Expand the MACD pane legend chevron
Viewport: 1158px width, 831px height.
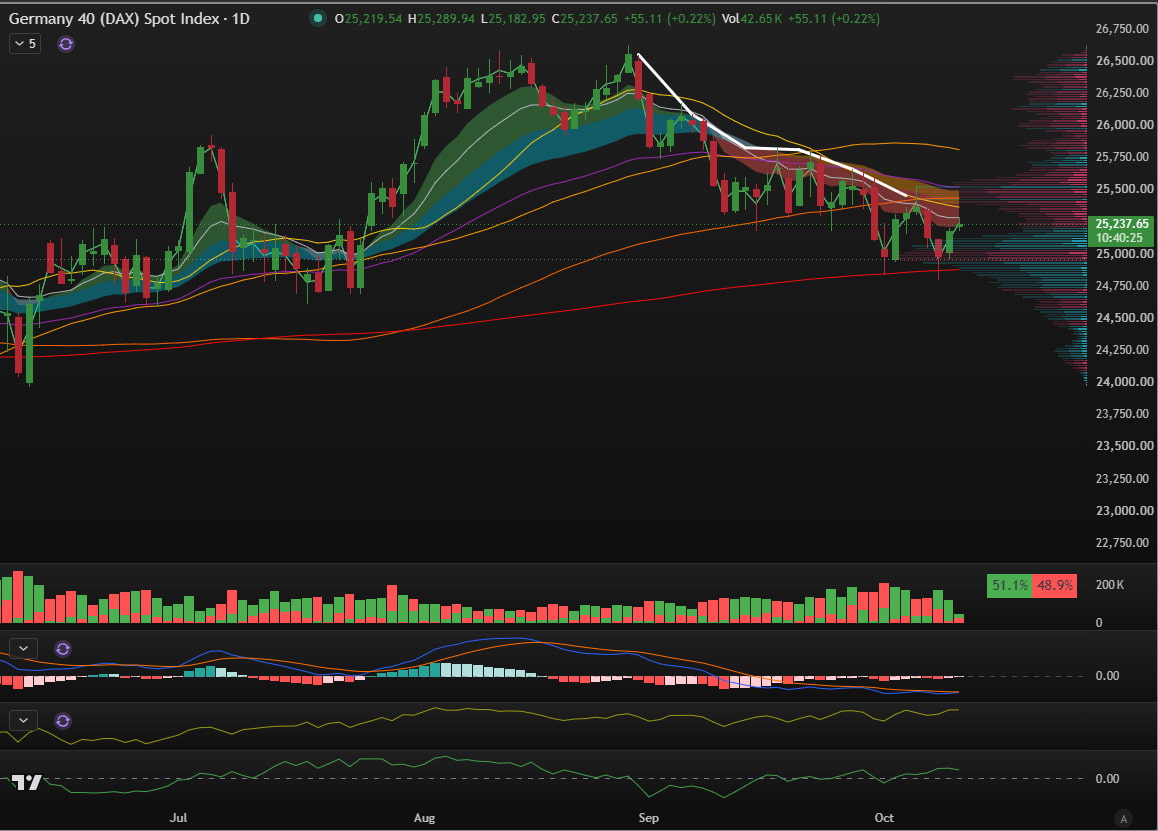[x=24, y=649]
